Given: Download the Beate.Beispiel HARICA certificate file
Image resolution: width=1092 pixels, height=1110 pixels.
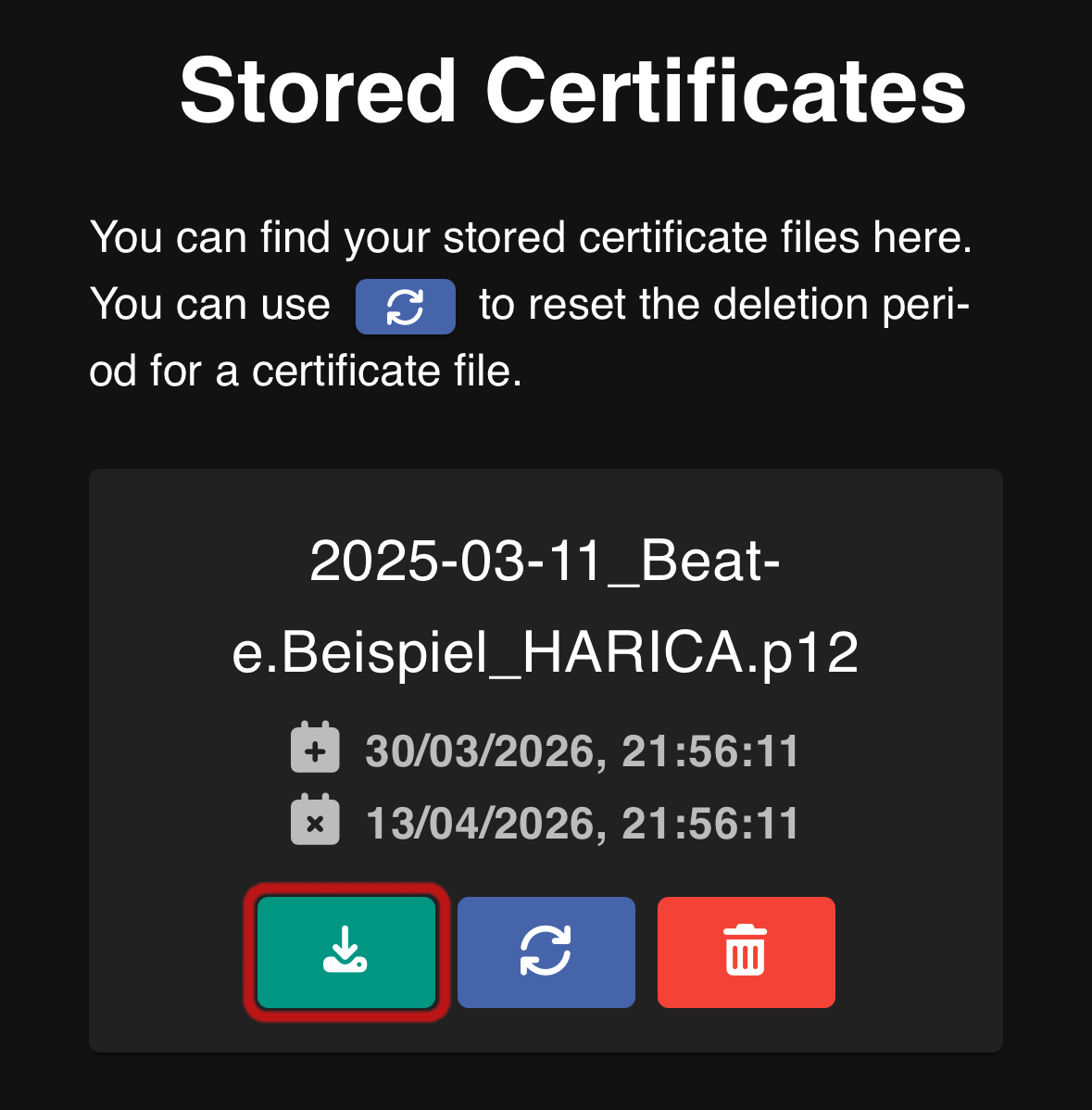Looking at the screenshot, I should pyautogui.click(x=345, y=952).
